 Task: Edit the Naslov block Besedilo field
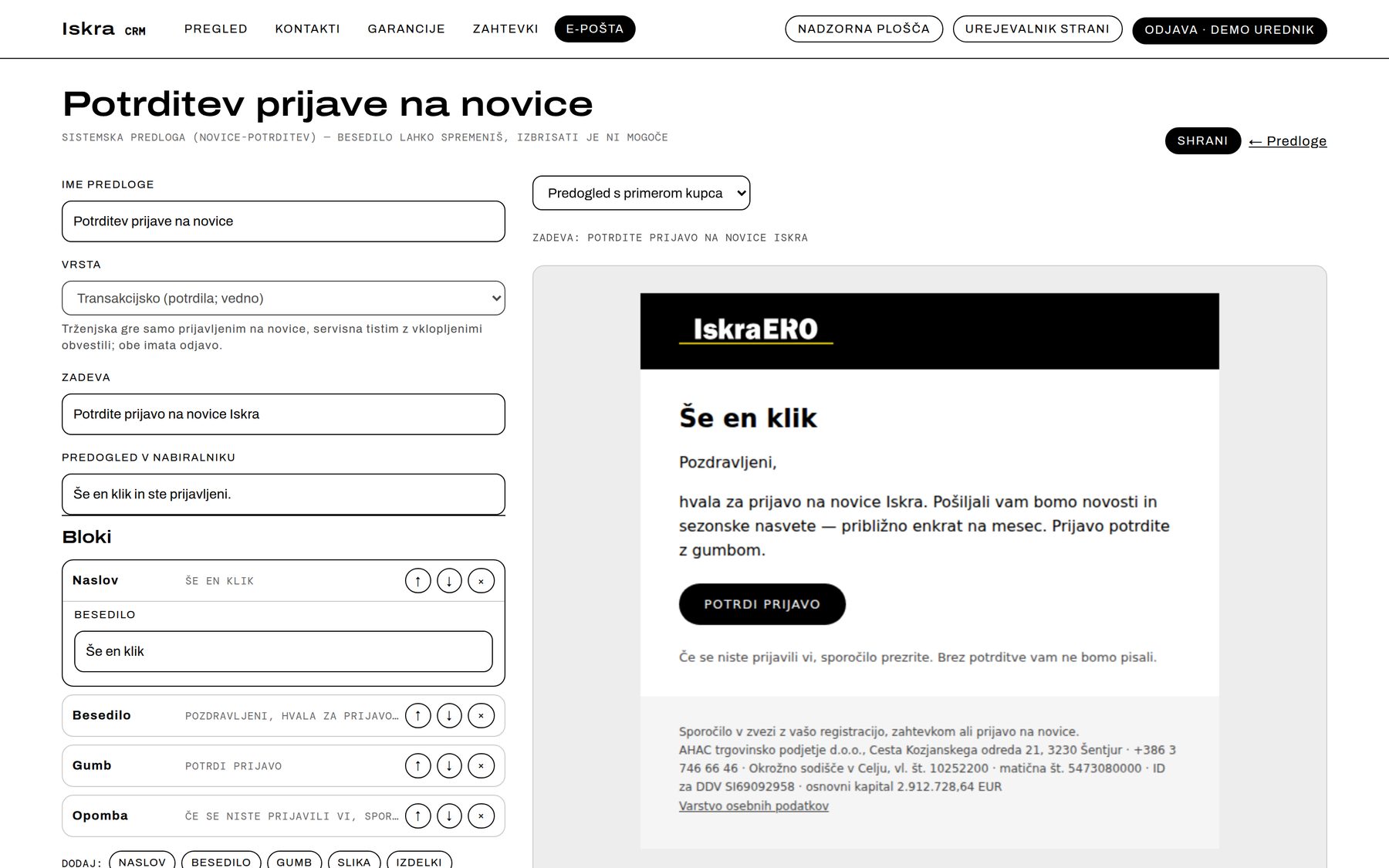283,651
